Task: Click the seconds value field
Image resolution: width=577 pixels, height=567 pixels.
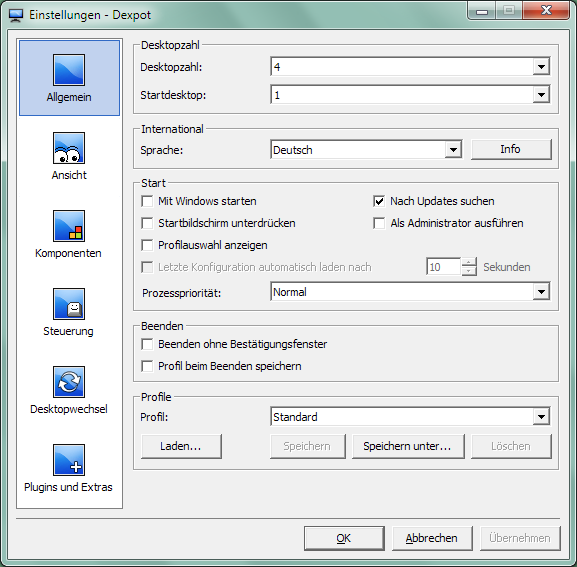Action: pos(443,267)
